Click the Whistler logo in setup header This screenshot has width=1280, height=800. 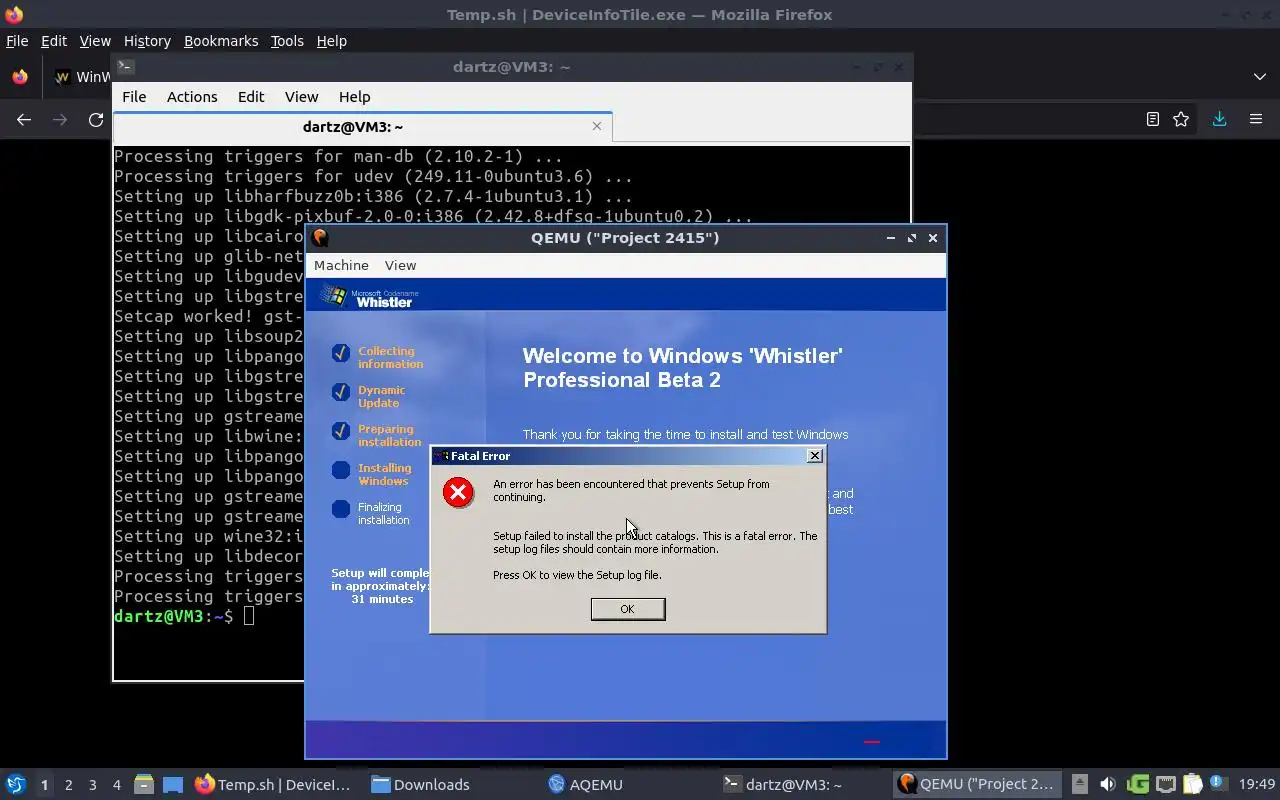click(x=369, y=296)
